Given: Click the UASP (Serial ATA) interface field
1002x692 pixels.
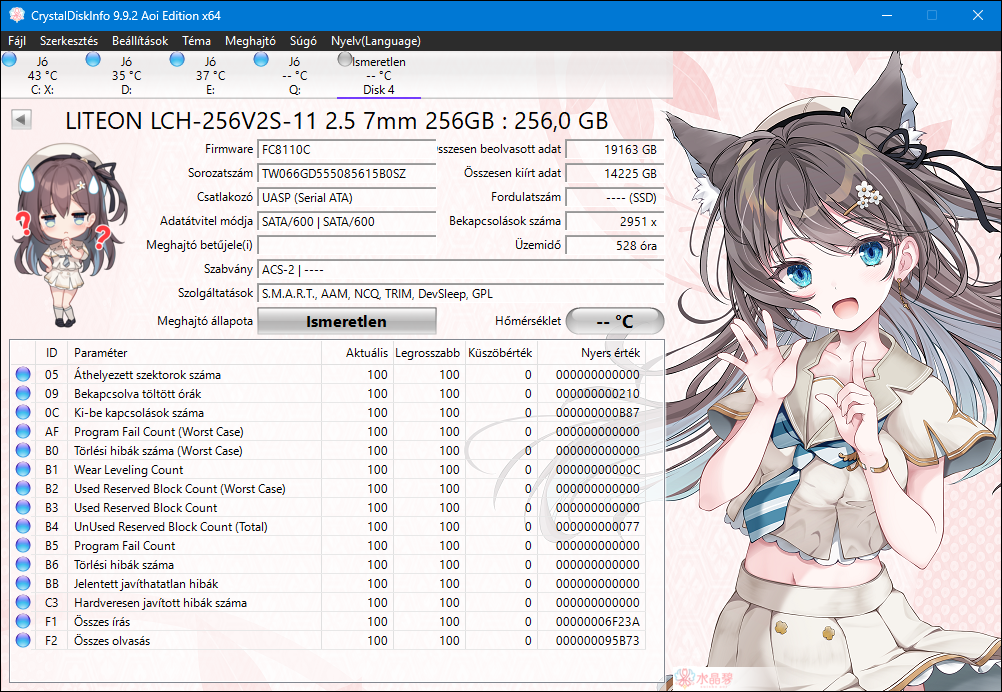Looking at the screenshot, I should tap(346, 197).
